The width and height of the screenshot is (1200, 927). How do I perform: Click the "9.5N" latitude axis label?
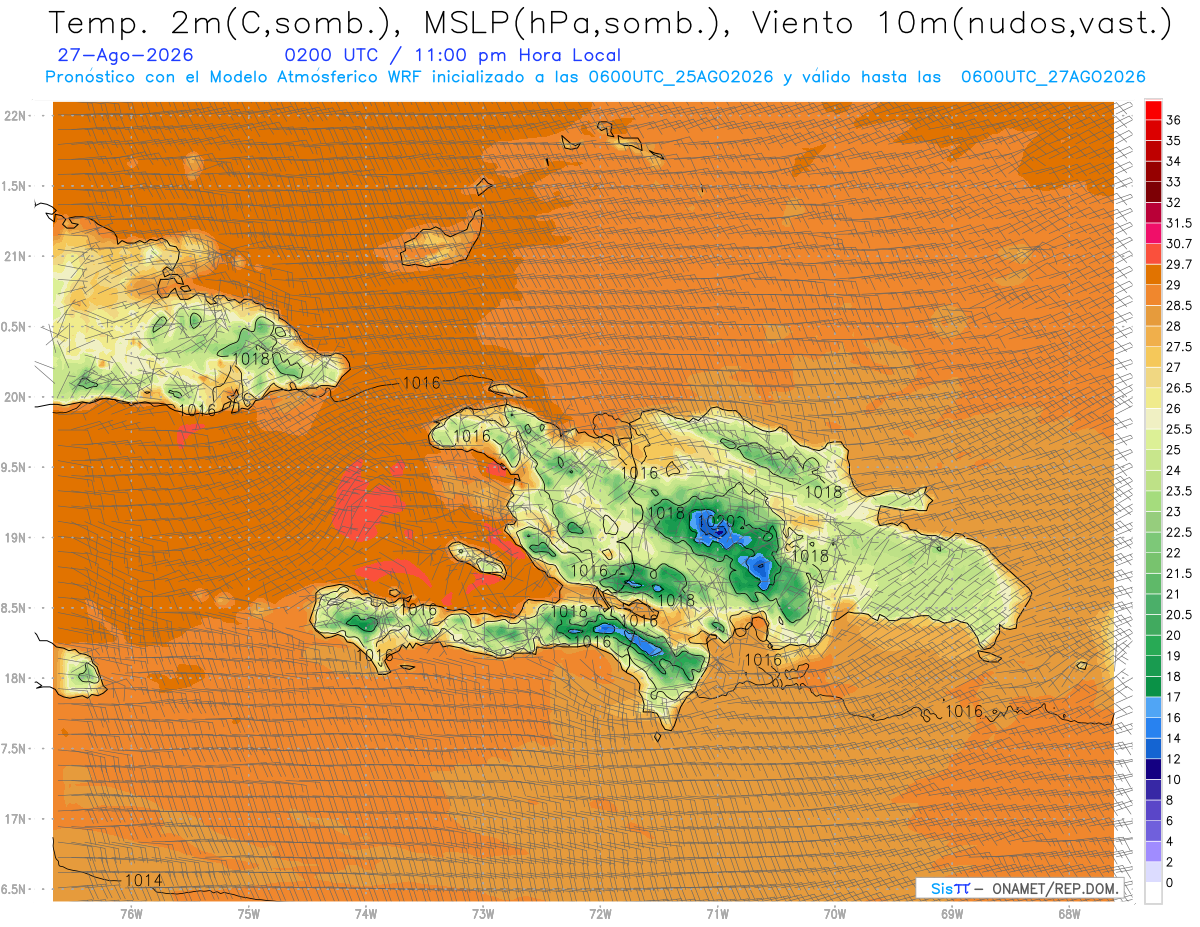[15, 467]
